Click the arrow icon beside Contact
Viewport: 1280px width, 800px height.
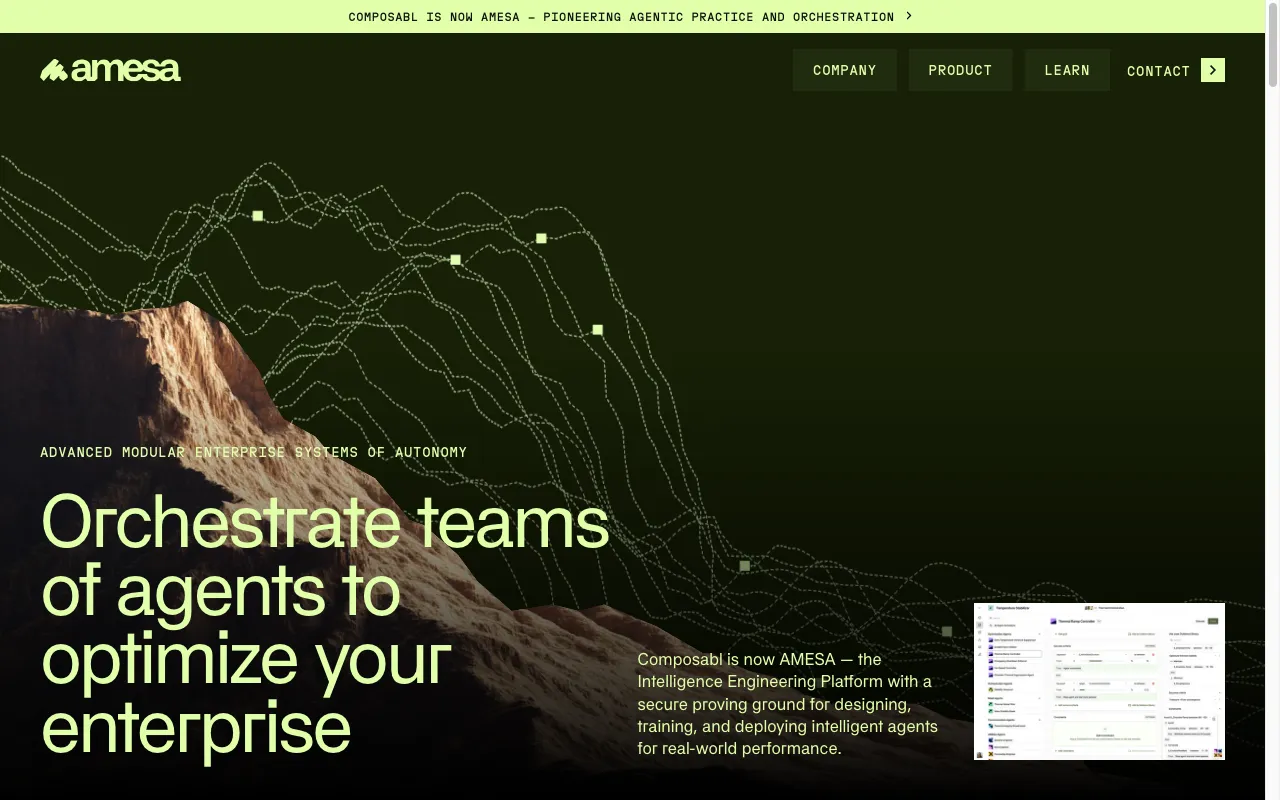1213,70
